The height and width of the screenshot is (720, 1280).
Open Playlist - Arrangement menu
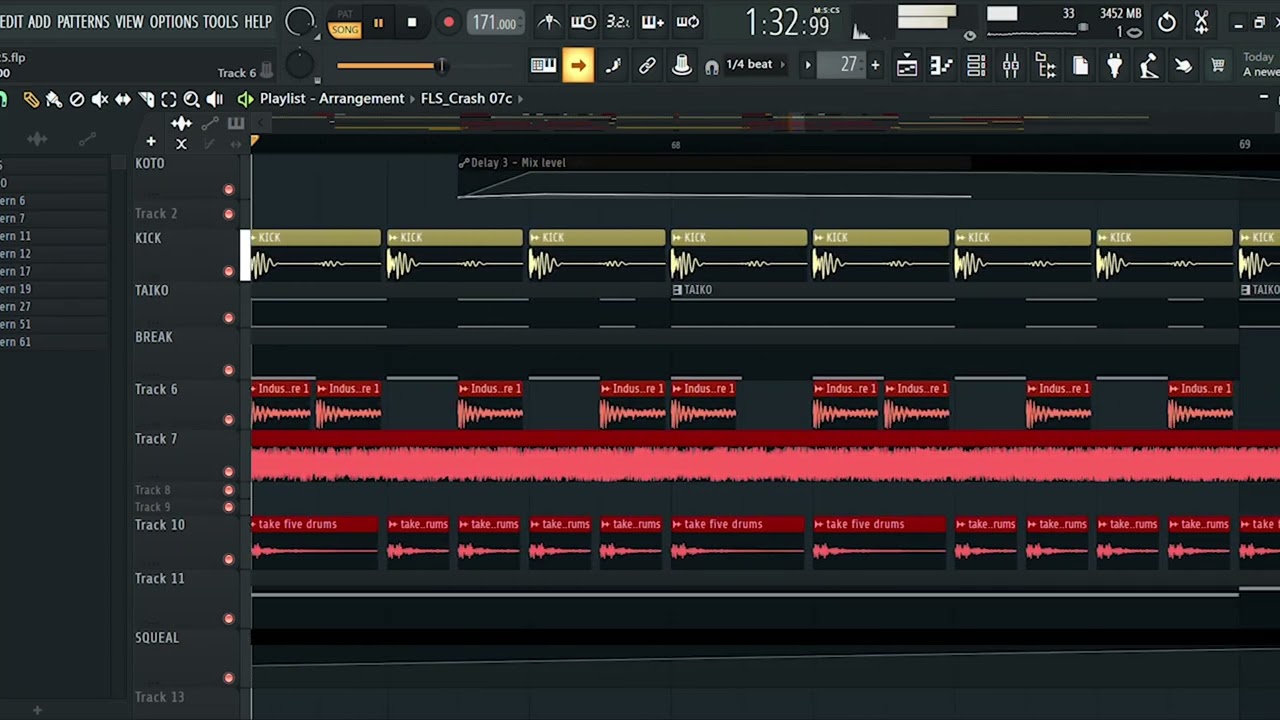332,98
